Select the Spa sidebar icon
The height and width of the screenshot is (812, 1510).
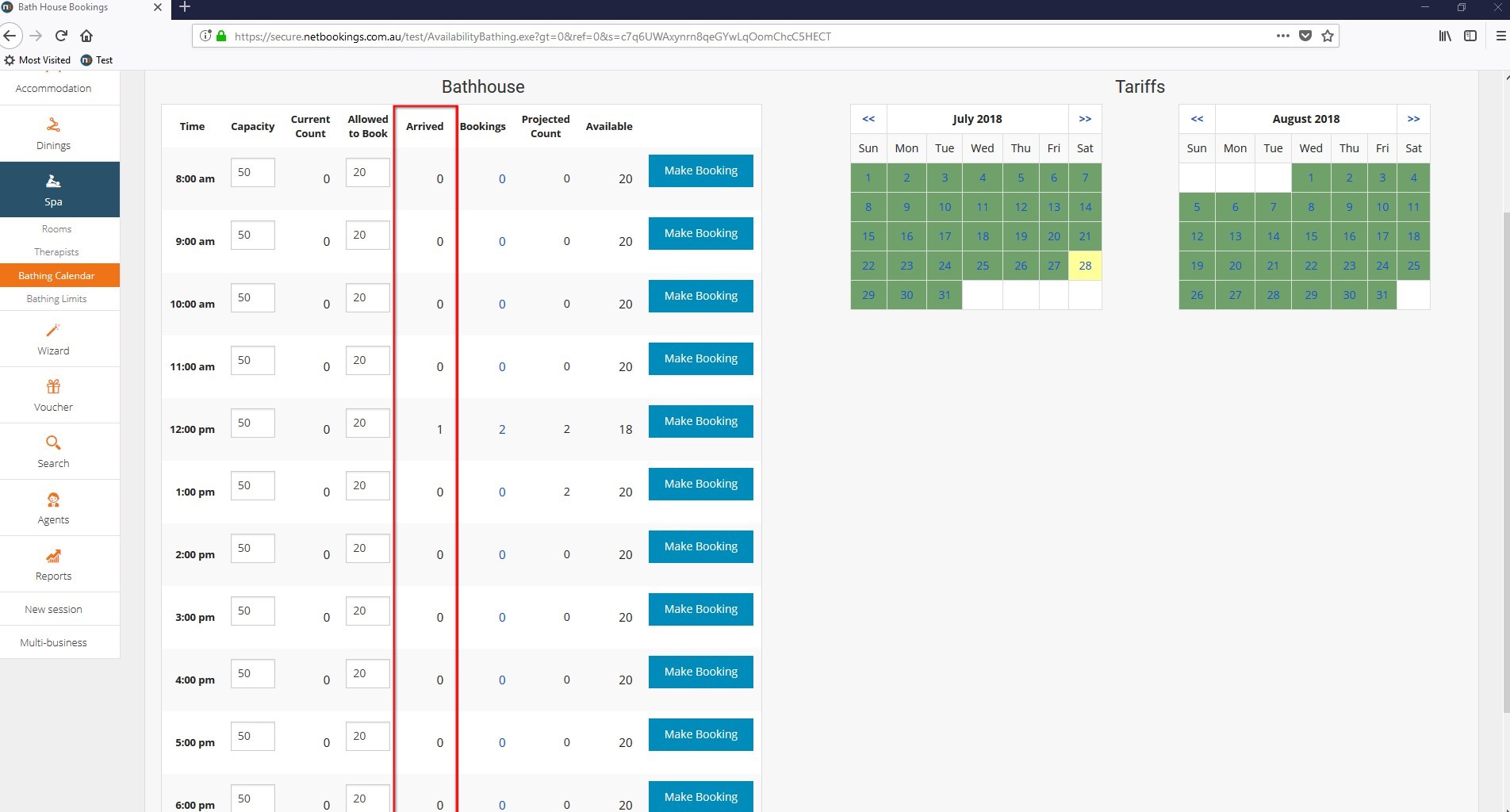tap(53, 182)
